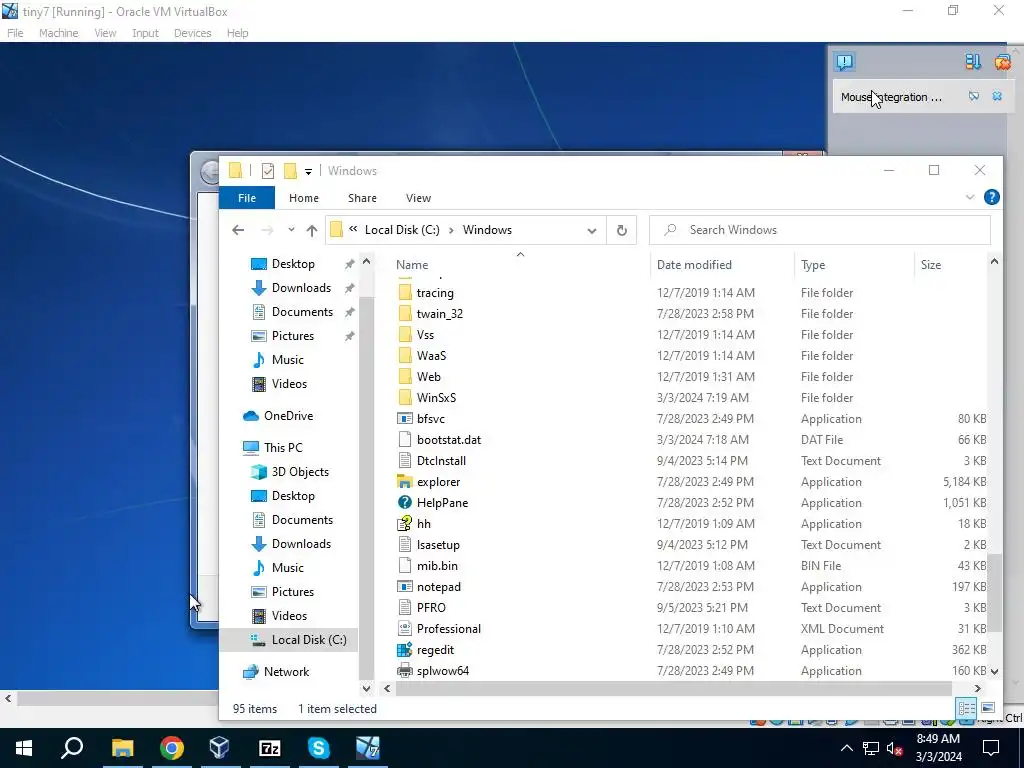Expand the Explorer ribbon chevron
The image size is (1024, 768).
pyautogui.click(x=970, y=197)
